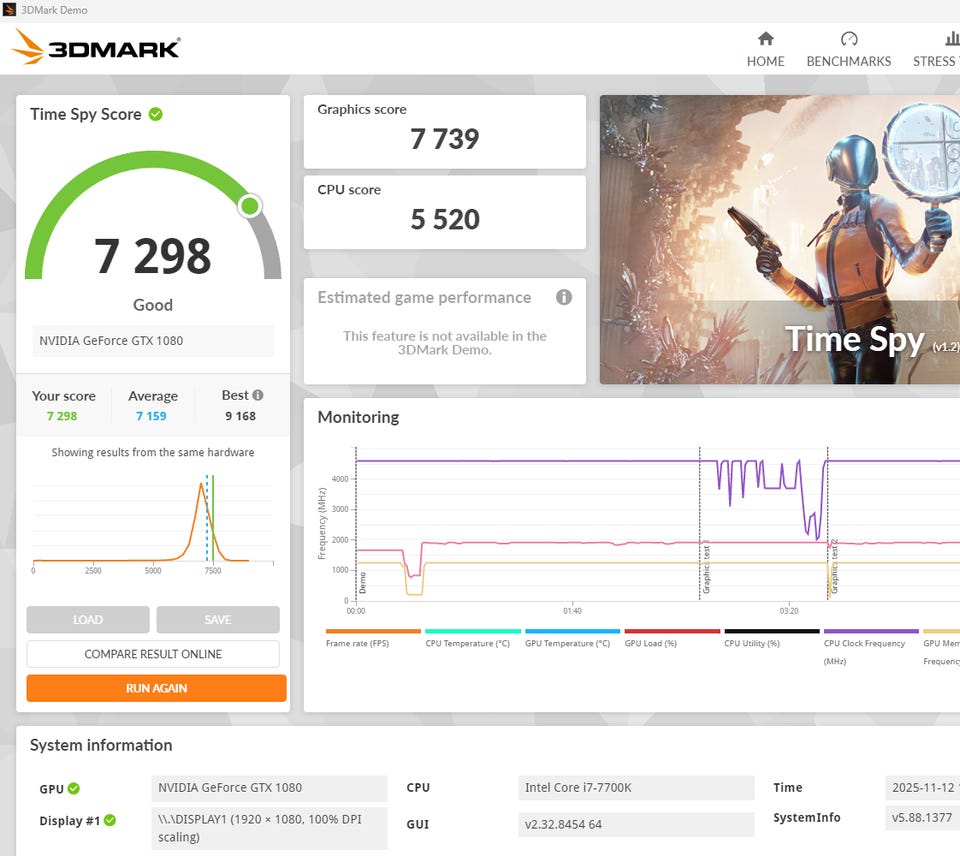960x856 pixels.
Task: Click the LOAD button
Action: click(x=88, y=620)
